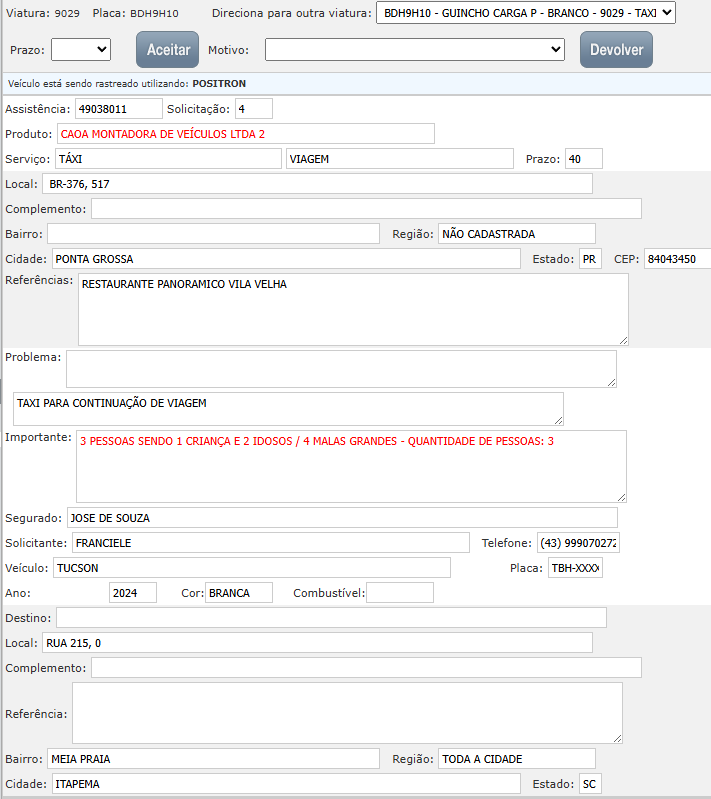711x799 pixels.
Task: Click the Serviço field containing TÁXI
Action: coord(167,159)
